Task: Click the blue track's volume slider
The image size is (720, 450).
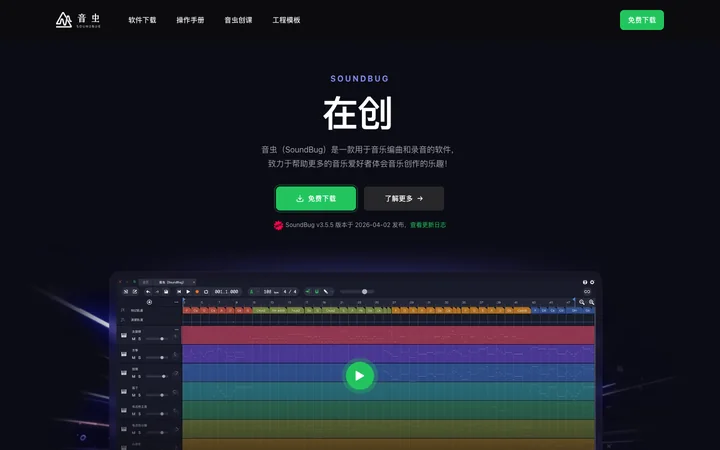Action: click(x=157, y=377)
